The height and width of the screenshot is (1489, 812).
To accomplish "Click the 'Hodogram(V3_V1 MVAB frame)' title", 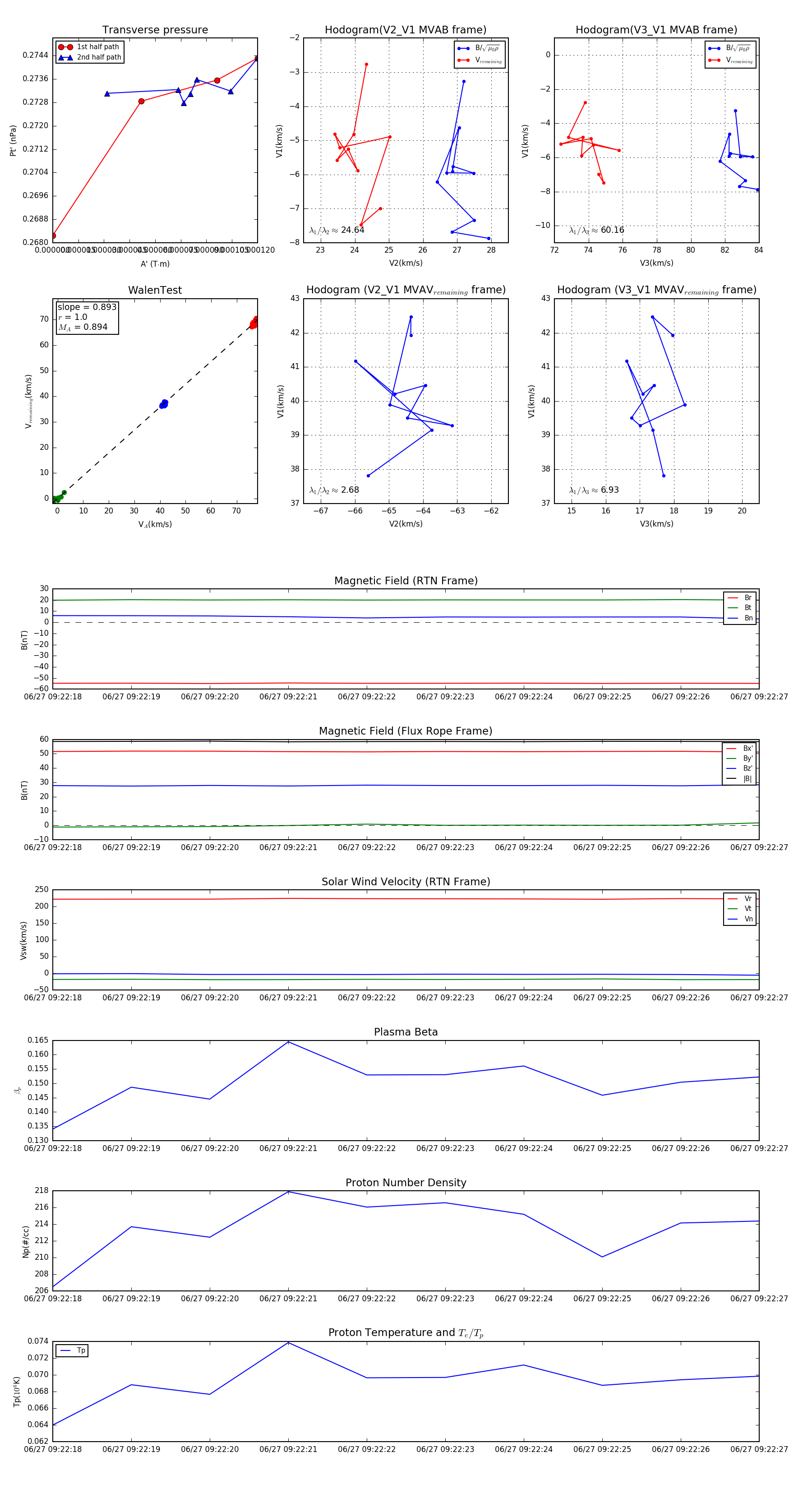I will [x=656, y=29].
